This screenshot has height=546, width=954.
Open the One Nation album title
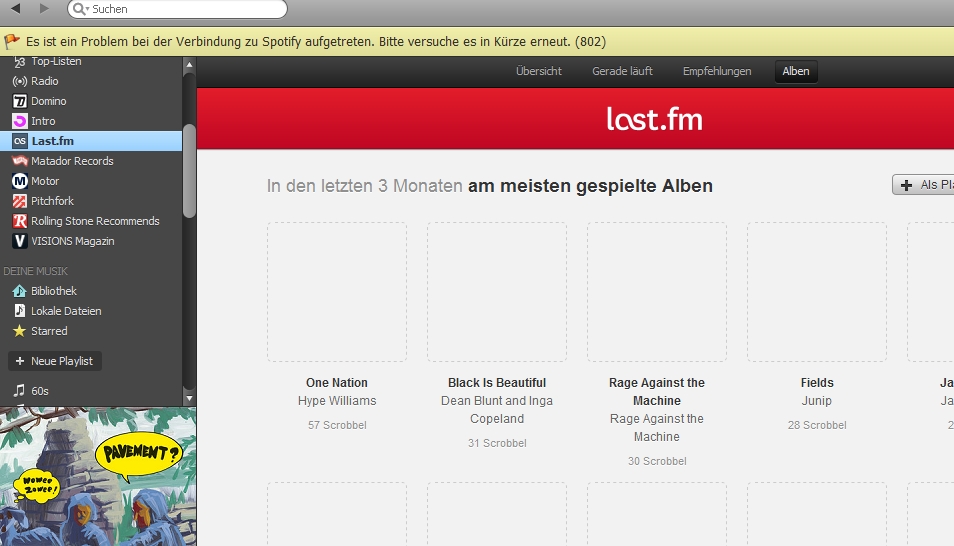(337, 383)
